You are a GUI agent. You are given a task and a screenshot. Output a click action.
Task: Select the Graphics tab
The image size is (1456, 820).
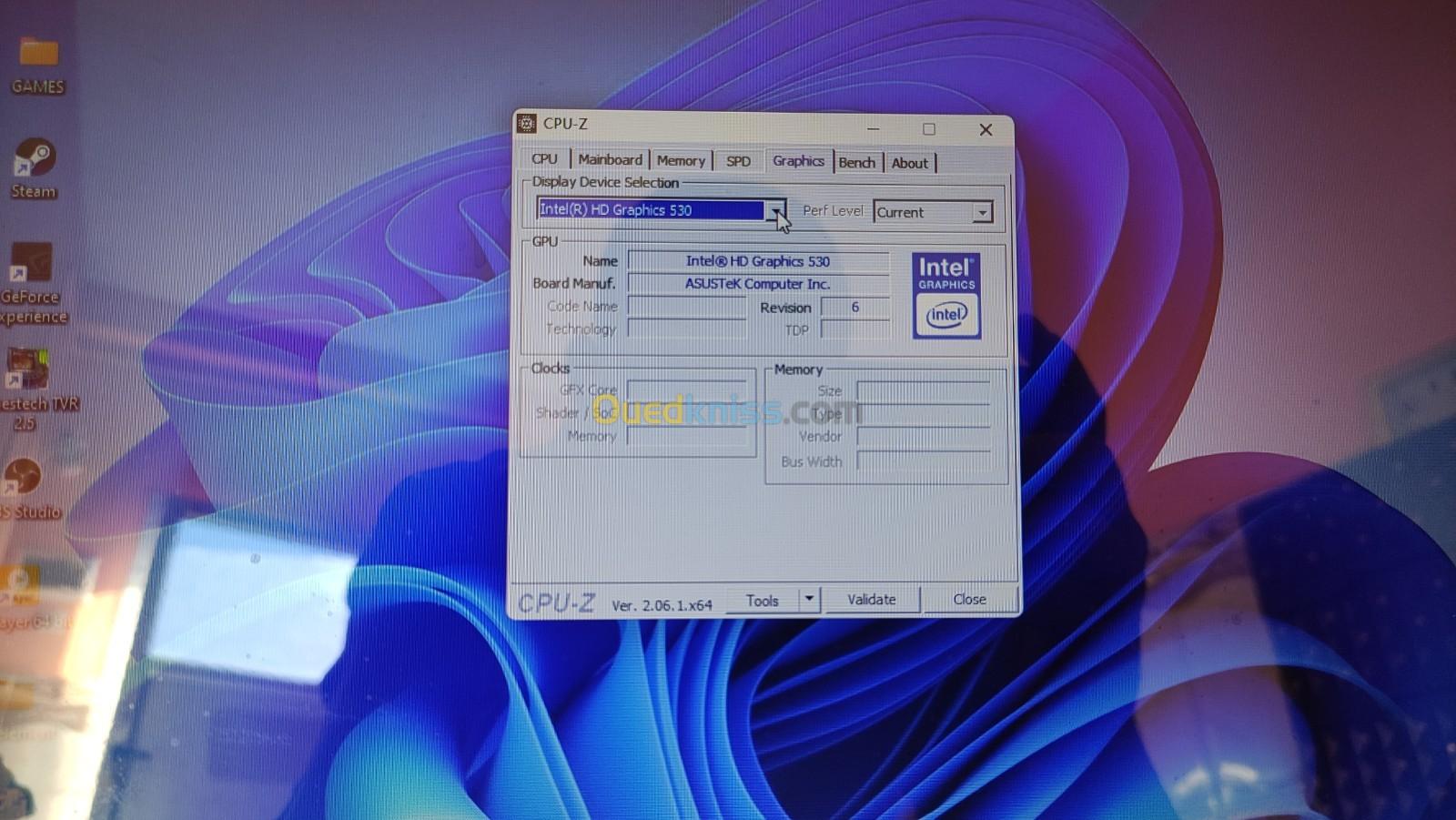(798, 161)
